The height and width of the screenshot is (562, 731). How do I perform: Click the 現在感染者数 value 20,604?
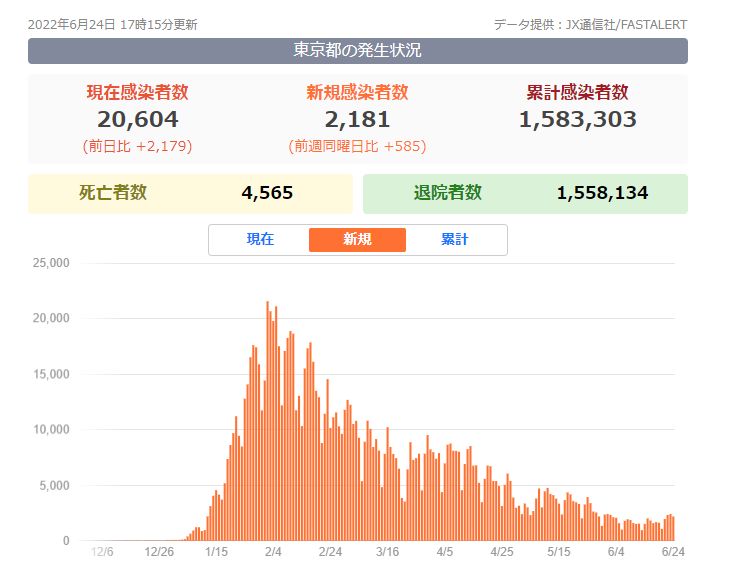(x=138, y=119)
